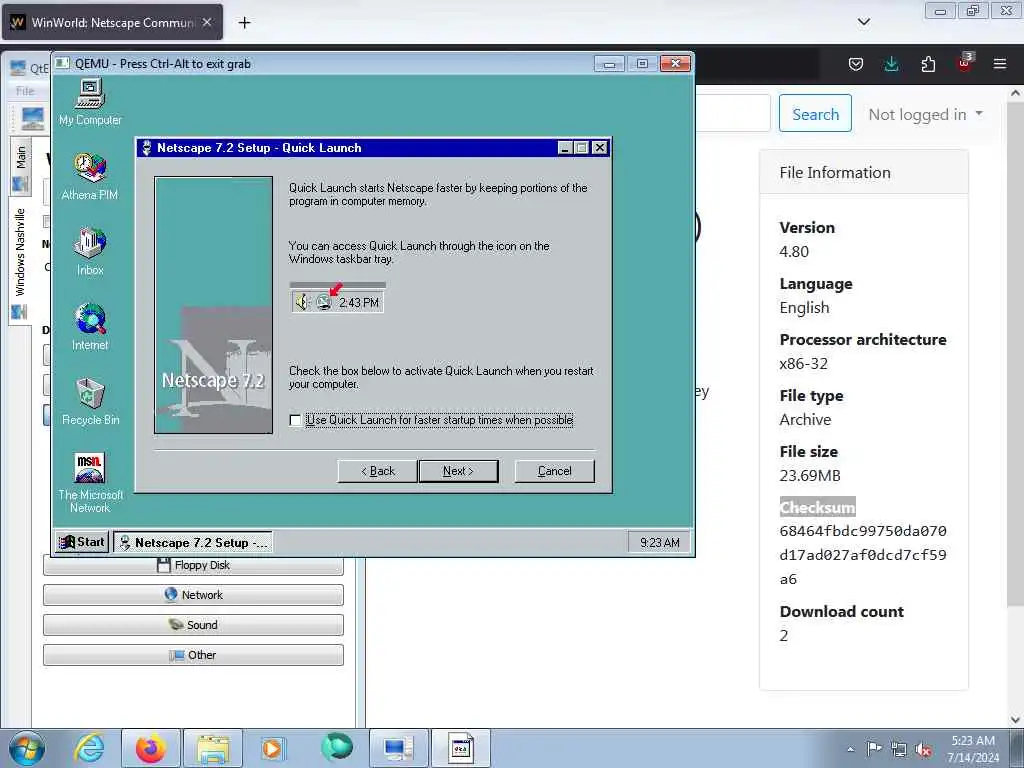This screenshot has height=768, width=1024.
Task: Open the list all tabs dropdown
Action: pos(863,22)
